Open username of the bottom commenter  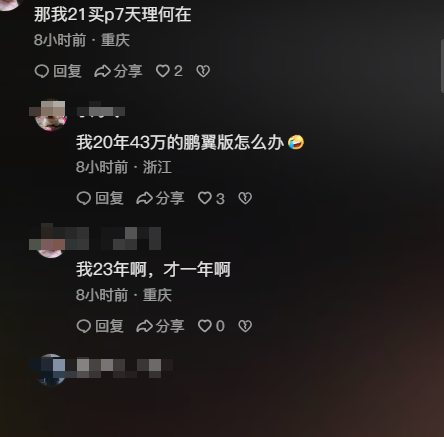coord(125,367)
